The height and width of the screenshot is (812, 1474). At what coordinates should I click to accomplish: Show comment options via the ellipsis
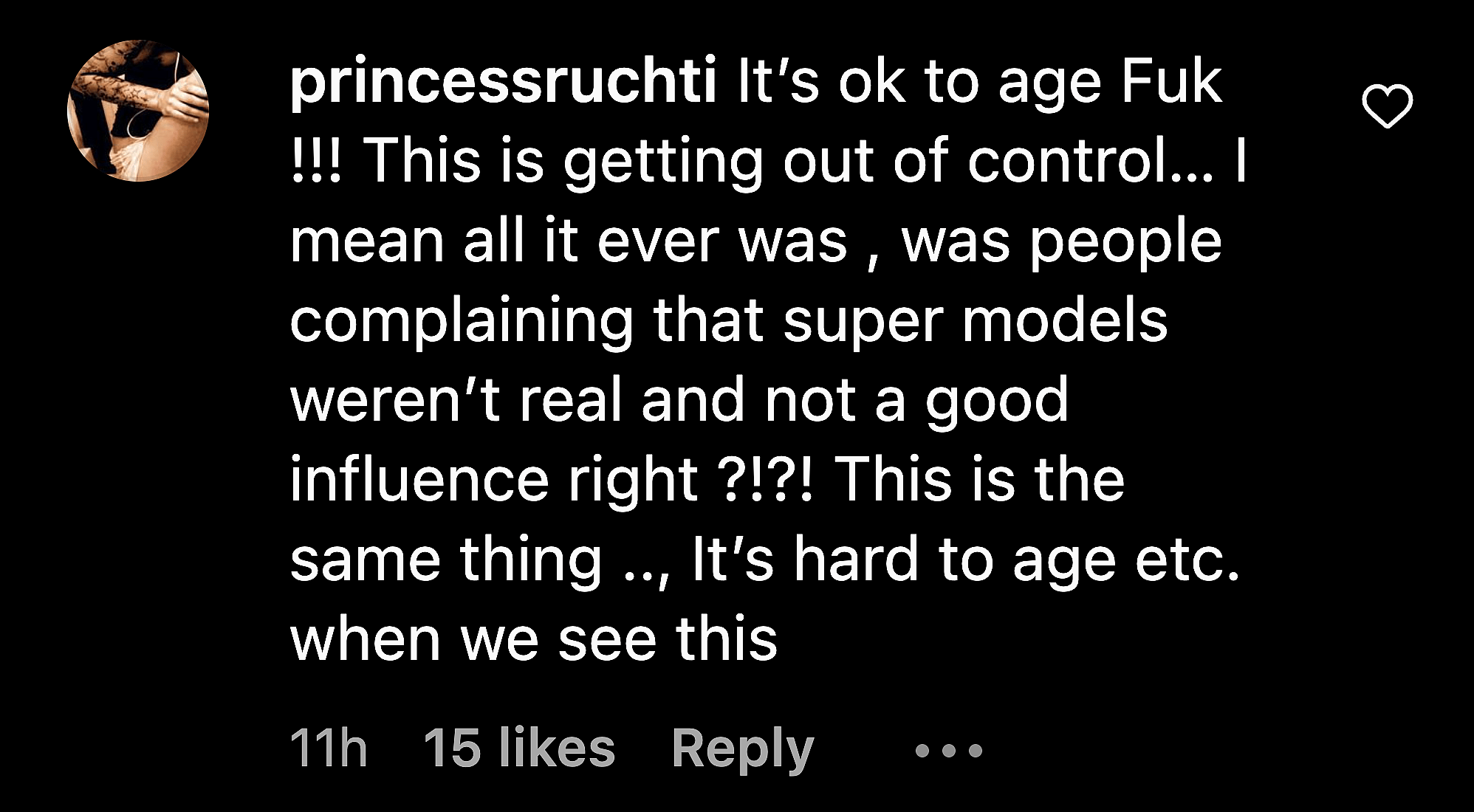coord(948,751)
